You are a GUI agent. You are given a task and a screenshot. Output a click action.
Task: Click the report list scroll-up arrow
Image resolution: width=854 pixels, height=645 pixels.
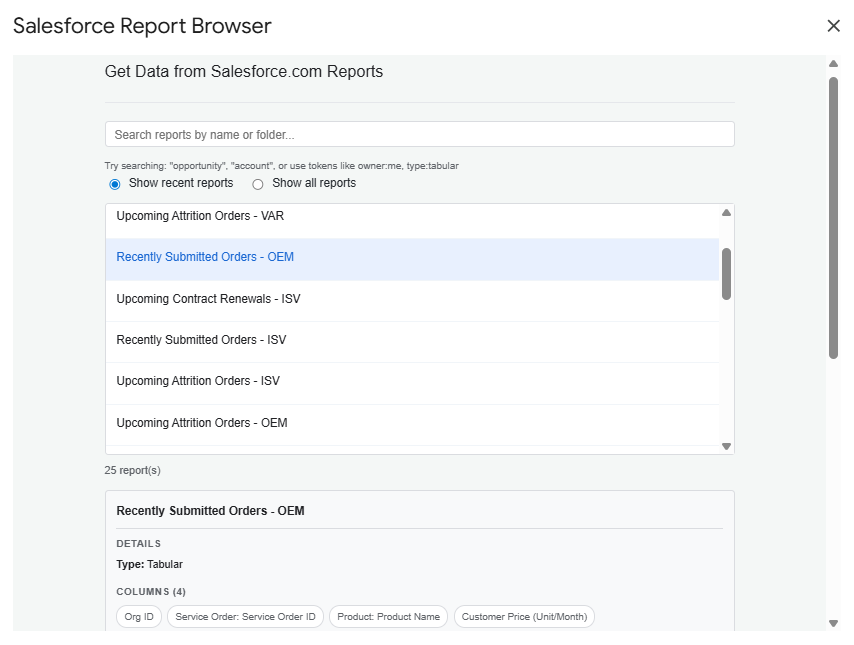[x=727, y=212]
